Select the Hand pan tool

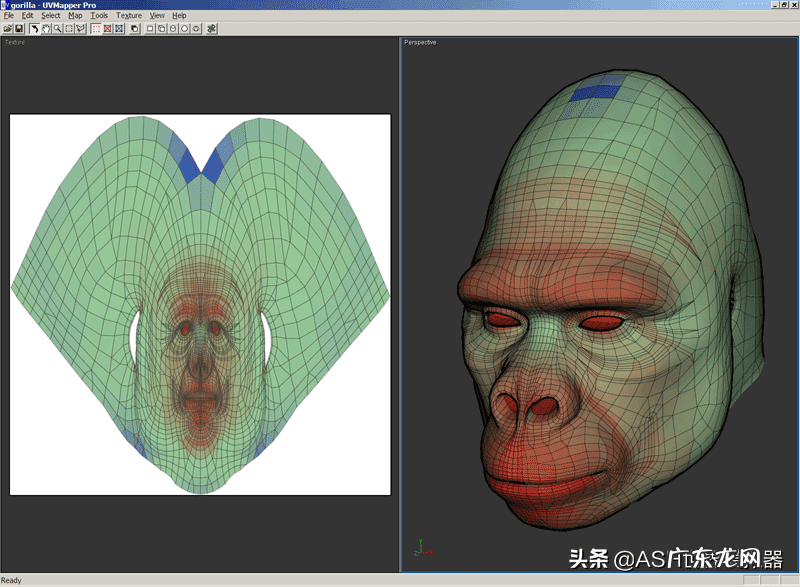(46, 29)
